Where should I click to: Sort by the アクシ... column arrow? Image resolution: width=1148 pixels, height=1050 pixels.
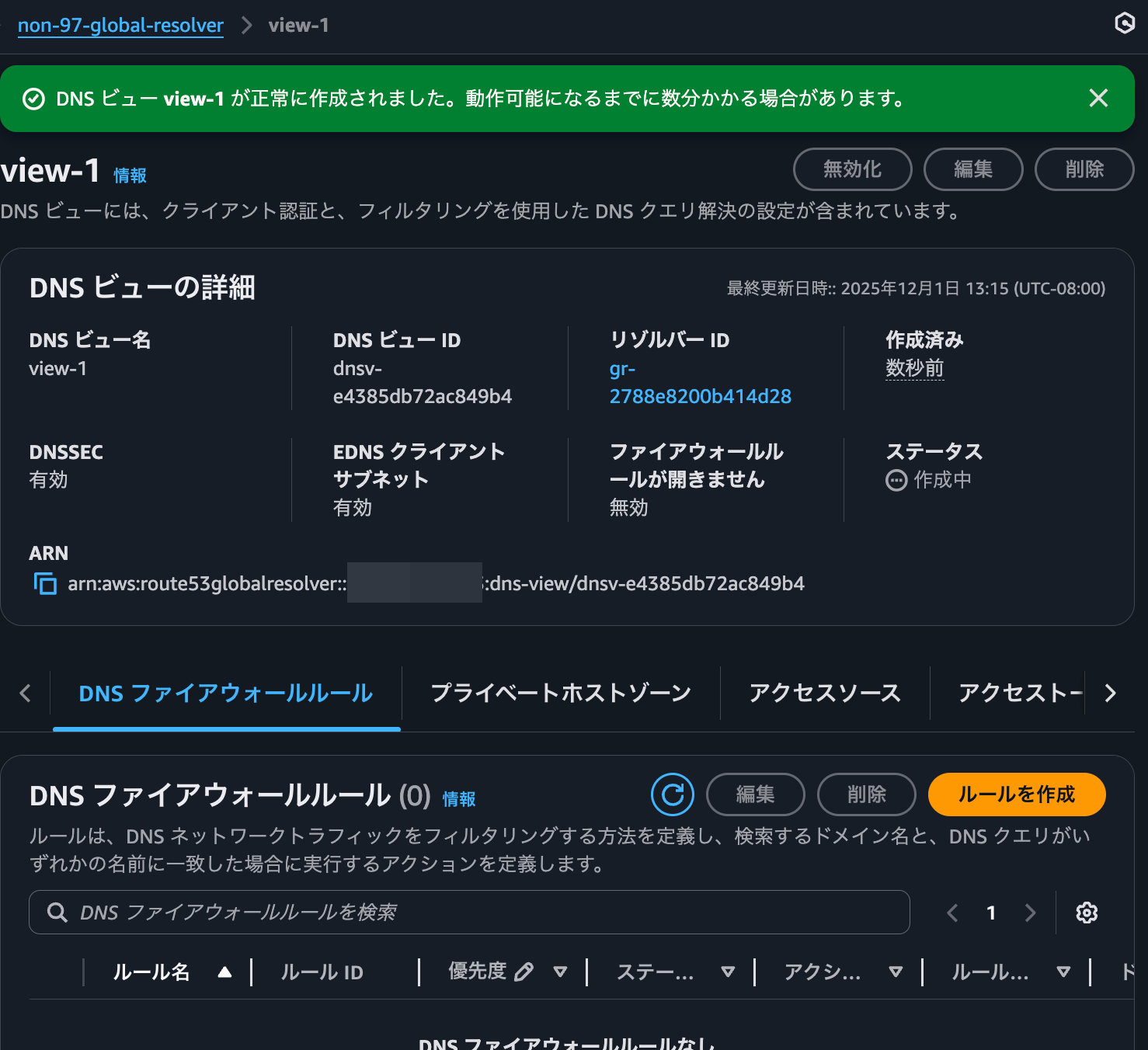[x=896, y=972]
